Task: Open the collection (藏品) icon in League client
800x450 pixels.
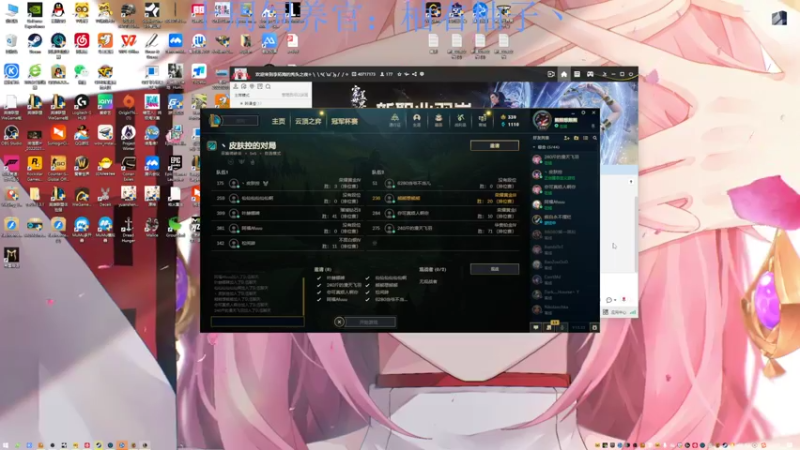Action: point(438,119)
